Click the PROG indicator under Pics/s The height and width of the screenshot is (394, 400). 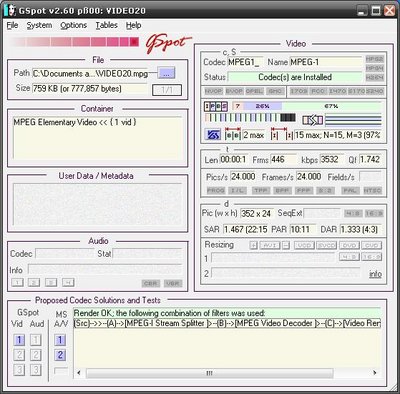[216, 190]
